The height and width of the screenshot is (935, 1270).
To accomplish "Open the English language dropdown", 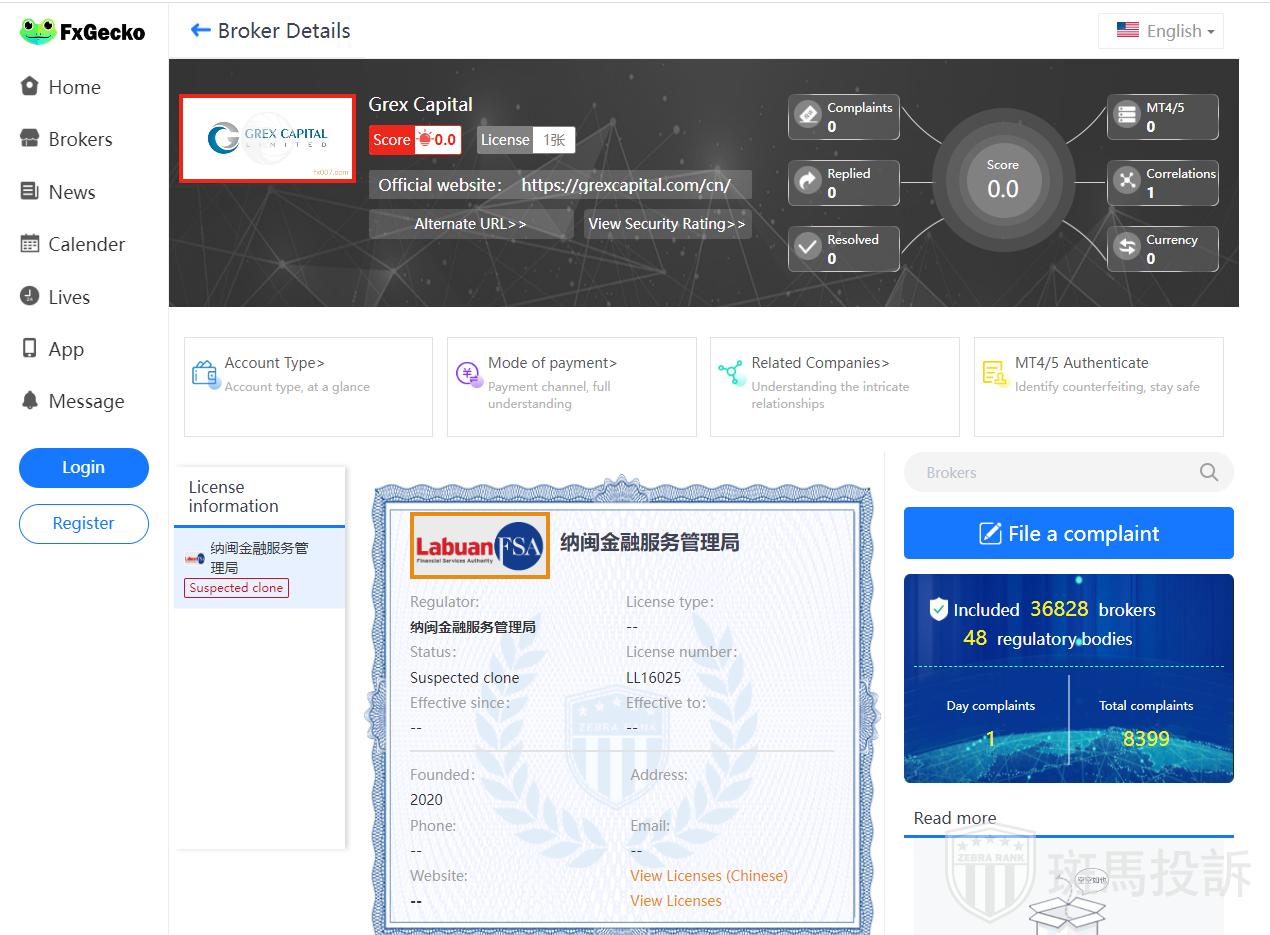I will [1161, 31].
